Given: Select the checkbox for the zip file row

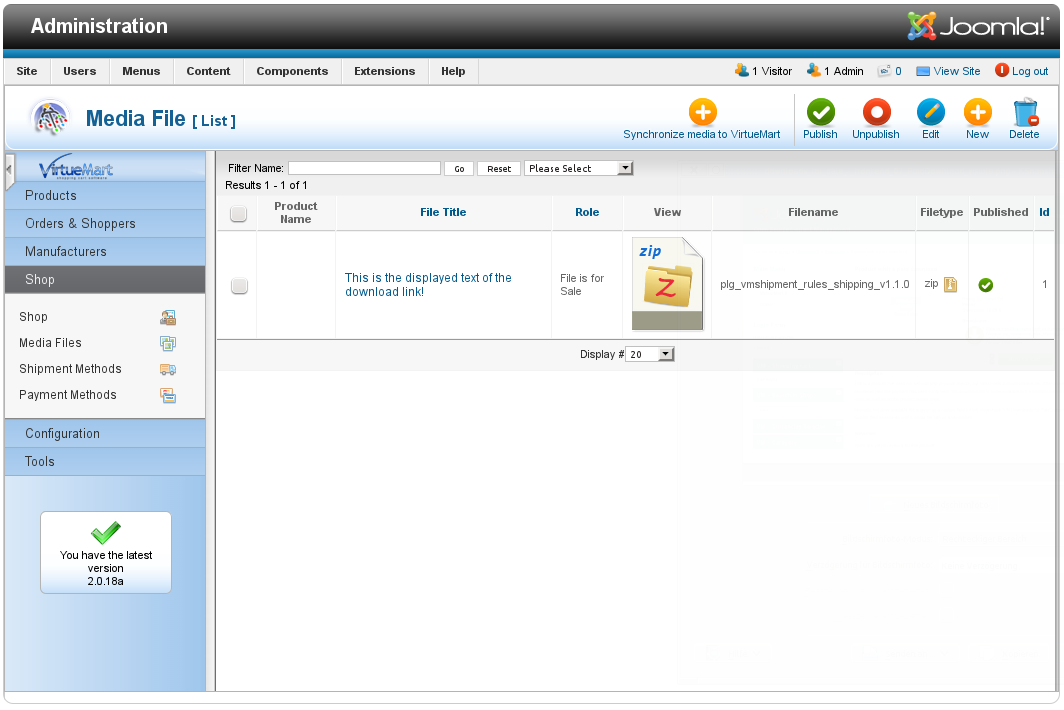Looking at the screenshot, I should click(239, 286).
